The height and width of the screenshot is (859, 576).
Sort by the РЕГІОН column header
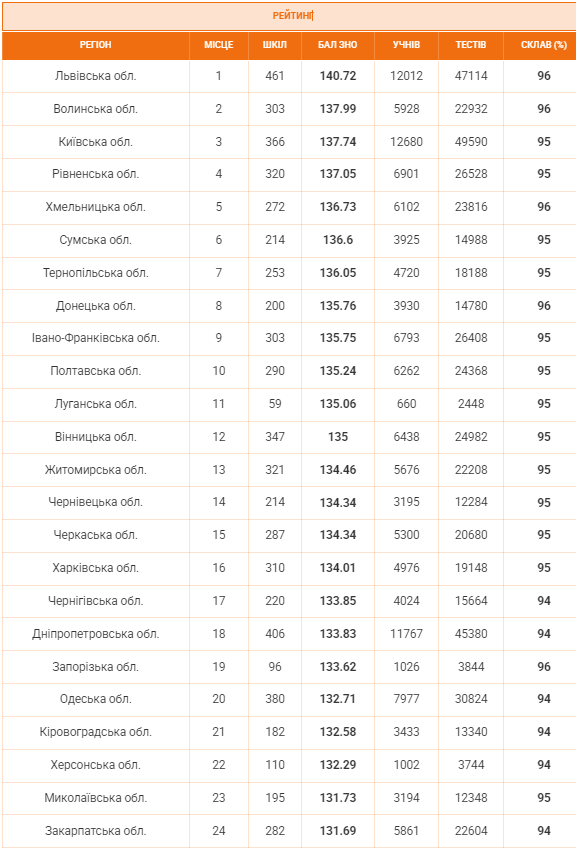[x=95, y=45]
